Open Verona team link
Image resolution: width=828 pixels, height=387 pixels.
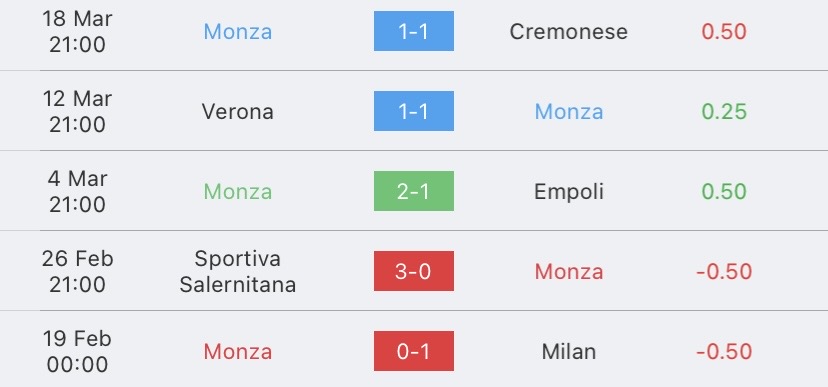tap(238, 111)
